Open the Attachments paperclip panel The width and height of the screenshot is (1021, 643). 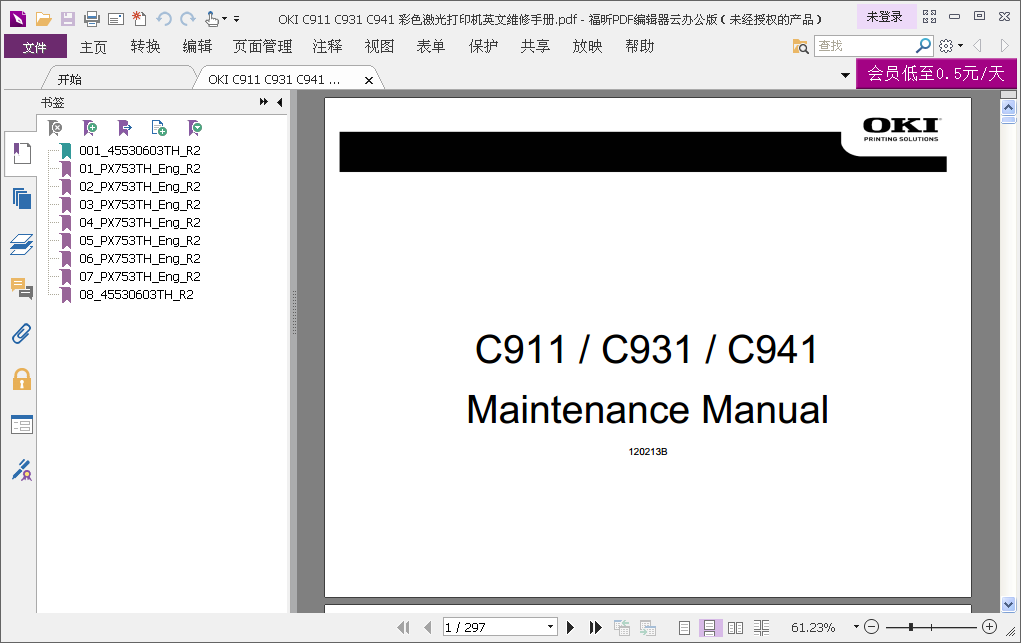(x=21, y=334)
